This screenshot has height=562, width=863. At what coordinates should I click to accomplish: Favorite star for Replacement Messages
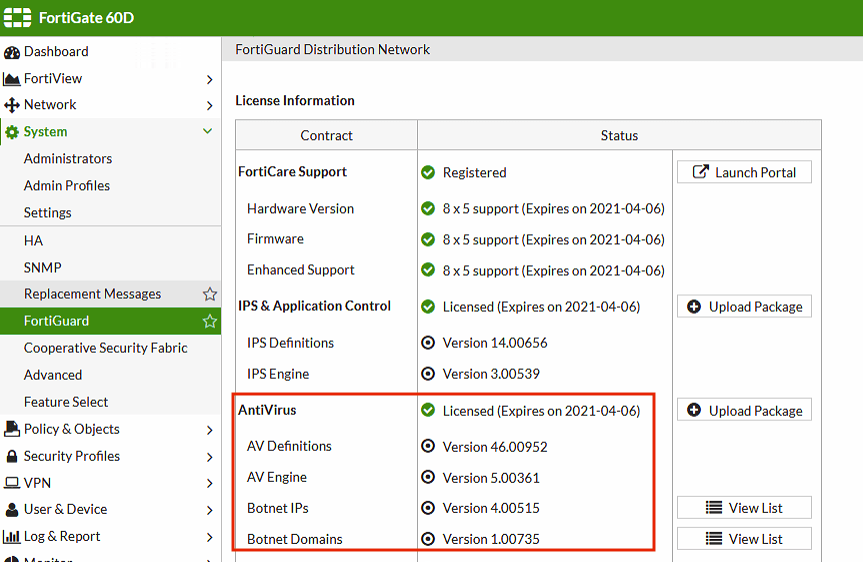(x=210, y=294)
